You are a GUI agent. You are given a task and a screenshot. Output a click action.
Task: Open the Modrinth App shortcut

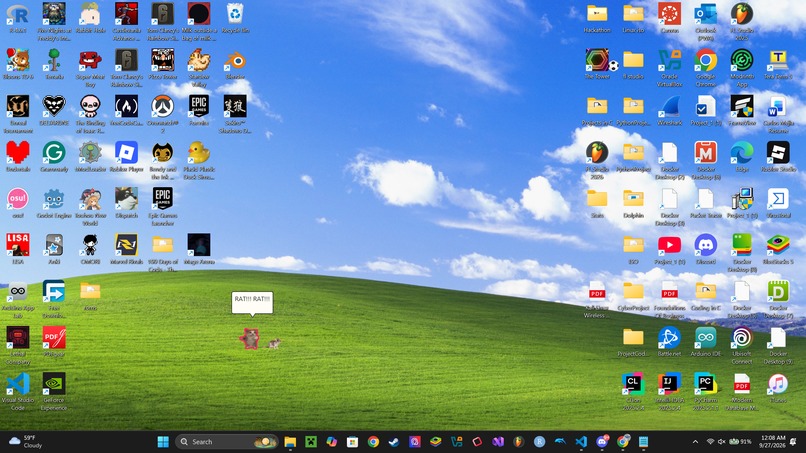coord(742,61)
